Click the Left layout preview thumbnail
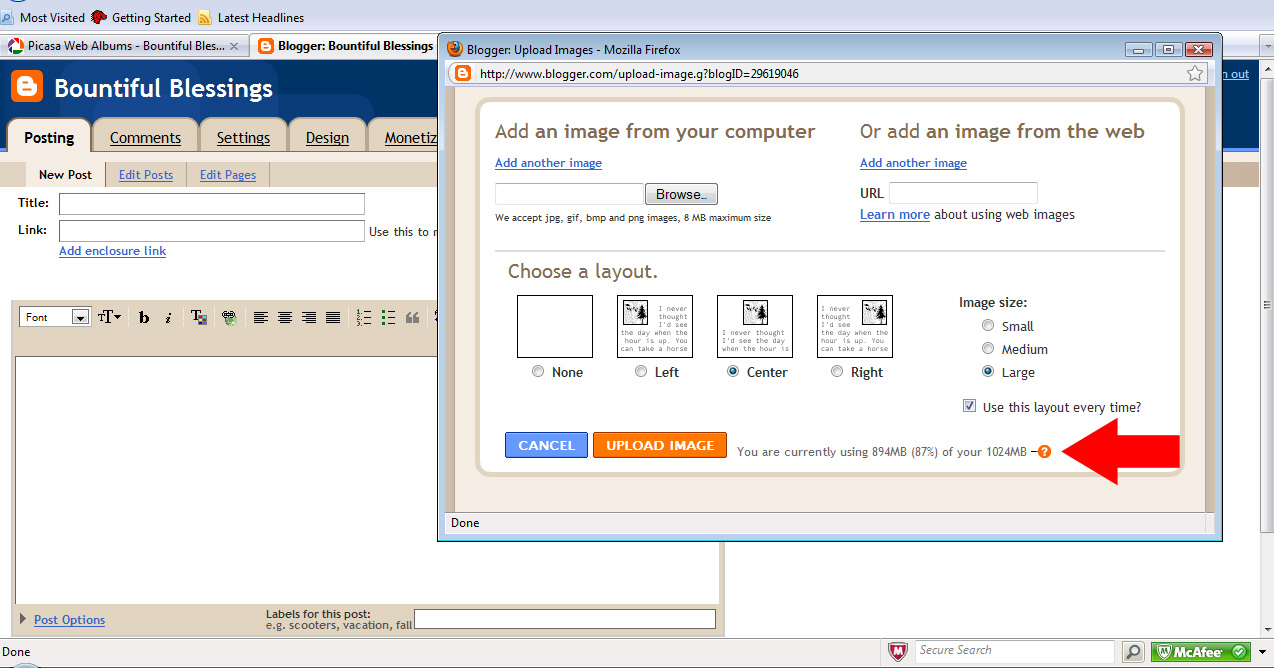This screenshot has width=1274, height=668. tap(655, 326)
